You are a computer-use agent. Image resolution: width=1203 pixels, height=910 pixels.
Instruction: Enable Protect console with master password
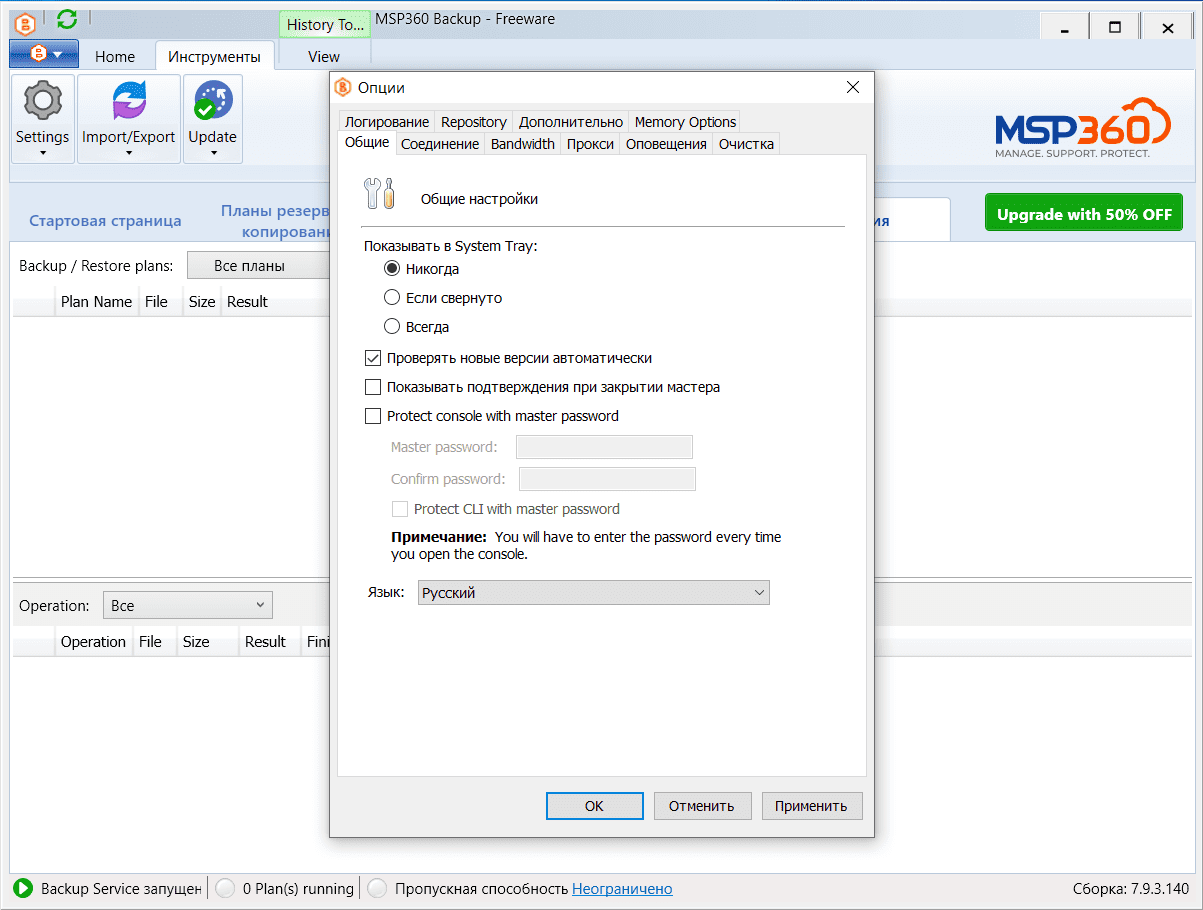373,416
